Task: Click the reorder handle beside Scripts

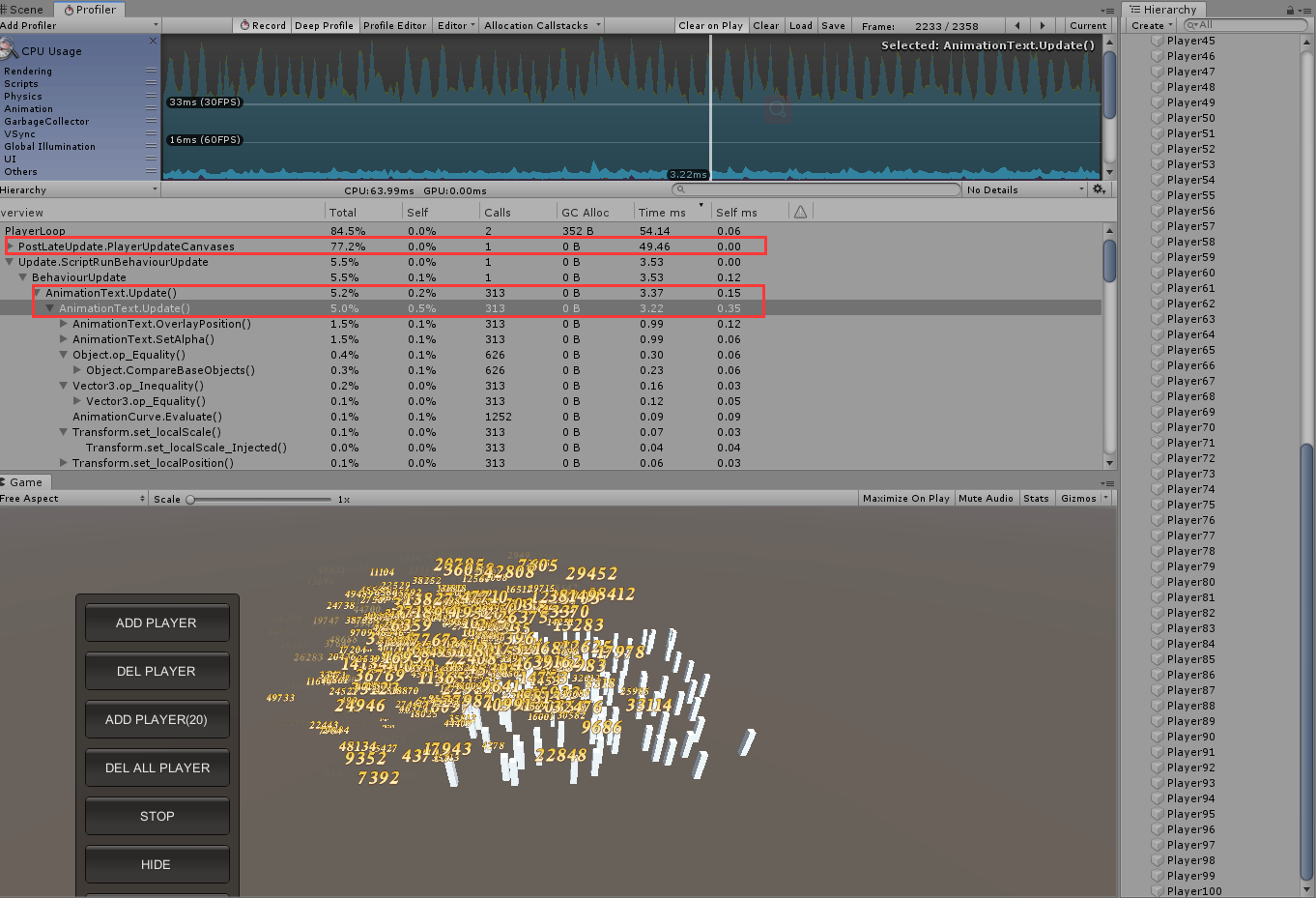Action: [151, 84]
